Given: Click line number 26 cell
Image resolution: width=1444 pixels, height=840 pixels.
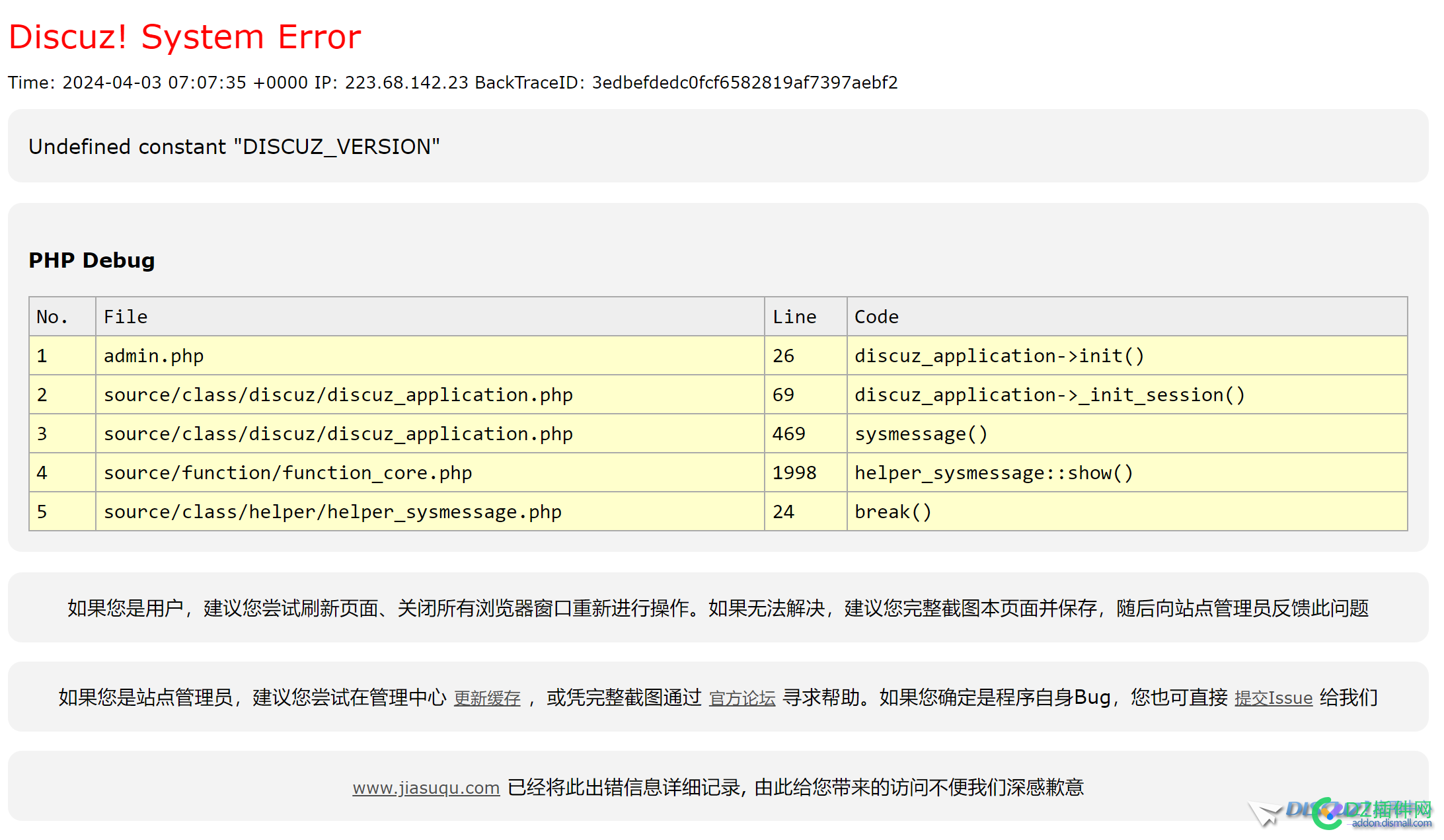Looking at the screenshot, I should (x=806, y=356).
